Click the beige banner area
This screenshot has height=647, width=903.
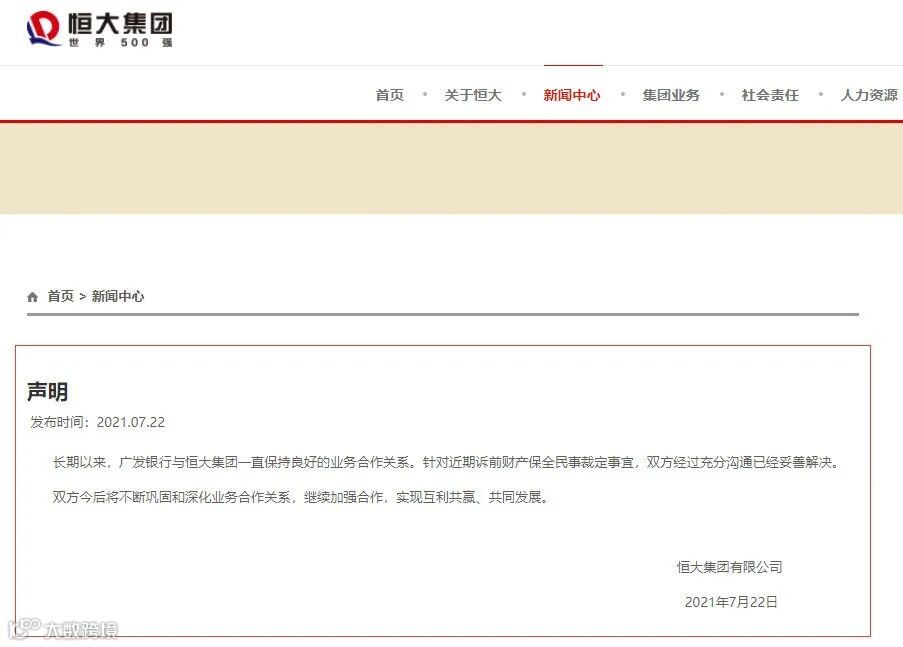452,168
